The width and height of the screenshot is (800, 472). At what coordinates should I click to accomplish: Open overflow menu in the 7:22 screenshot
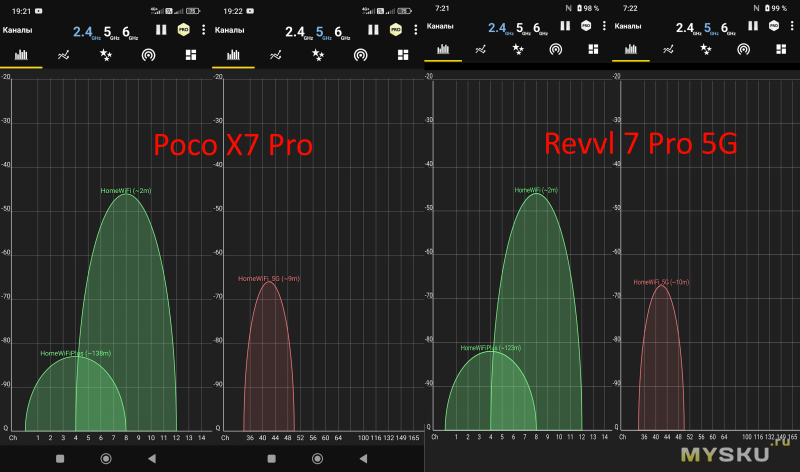pos(792,26)
